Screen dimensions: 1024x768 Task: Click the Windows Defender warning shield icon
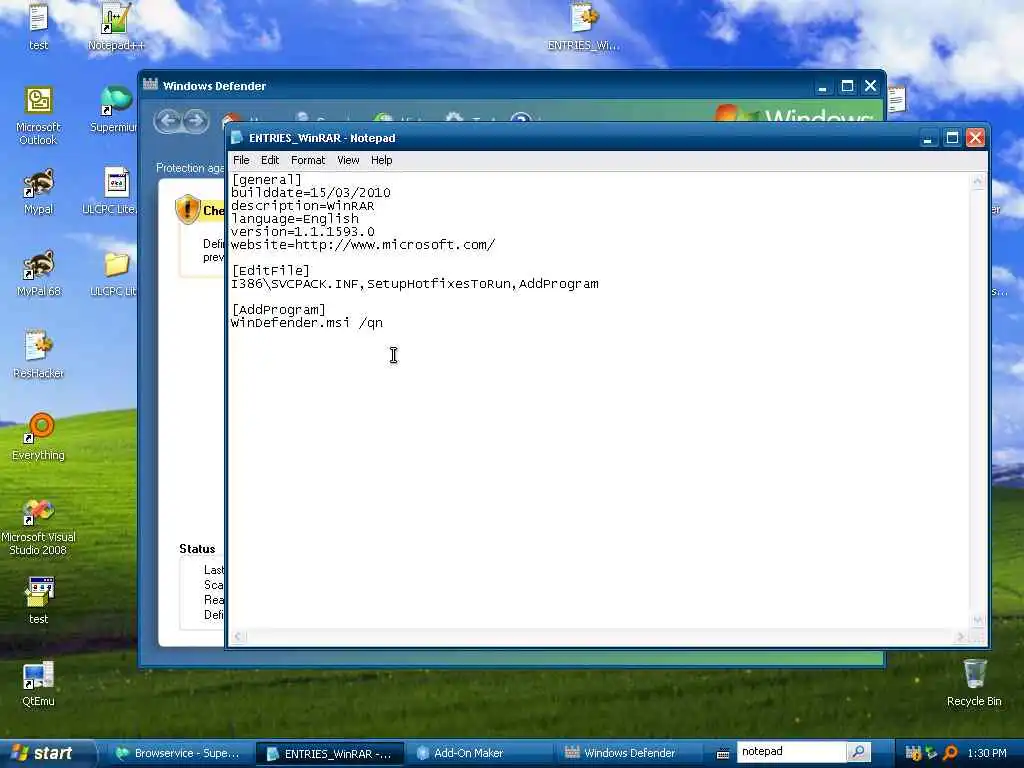click(x=187, y=210)
